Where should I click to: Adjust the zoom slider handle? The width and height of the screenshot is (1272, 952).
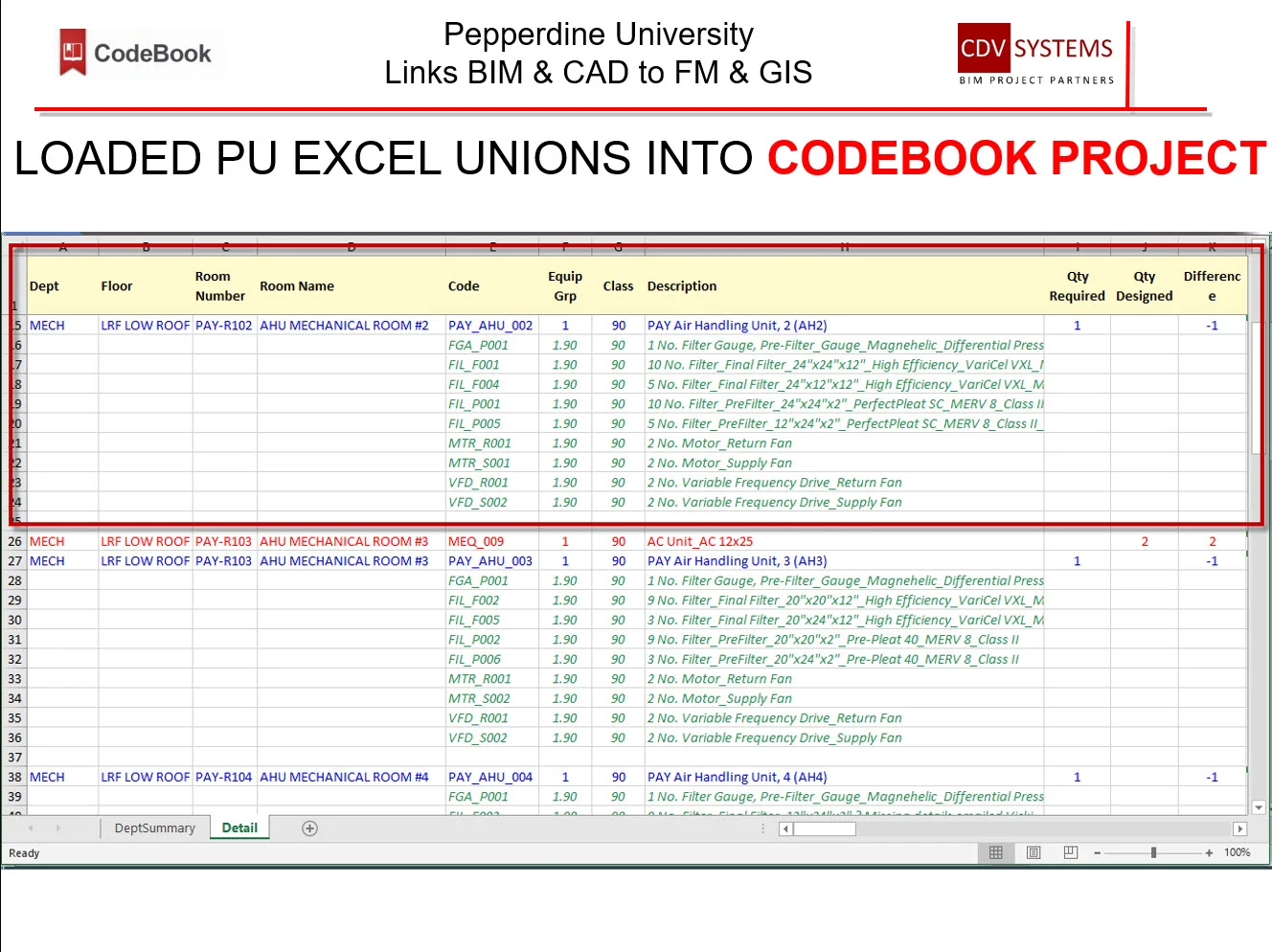(1153, 852)
